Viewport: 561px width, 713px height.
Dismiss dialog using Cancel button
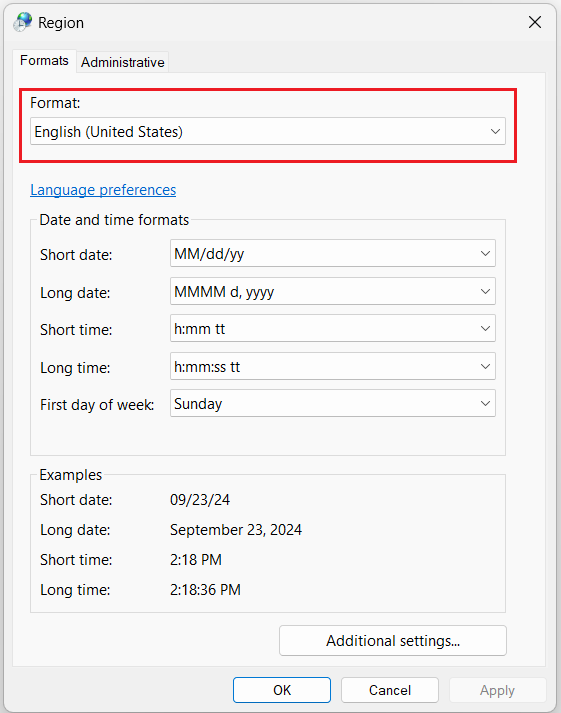coord(390,690)
